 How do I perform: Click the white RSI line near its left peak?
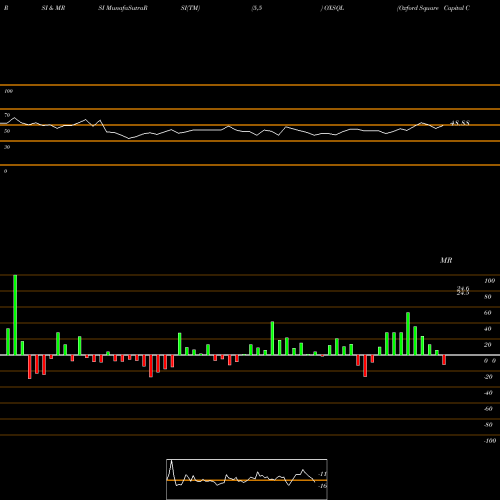coord(14,118)
